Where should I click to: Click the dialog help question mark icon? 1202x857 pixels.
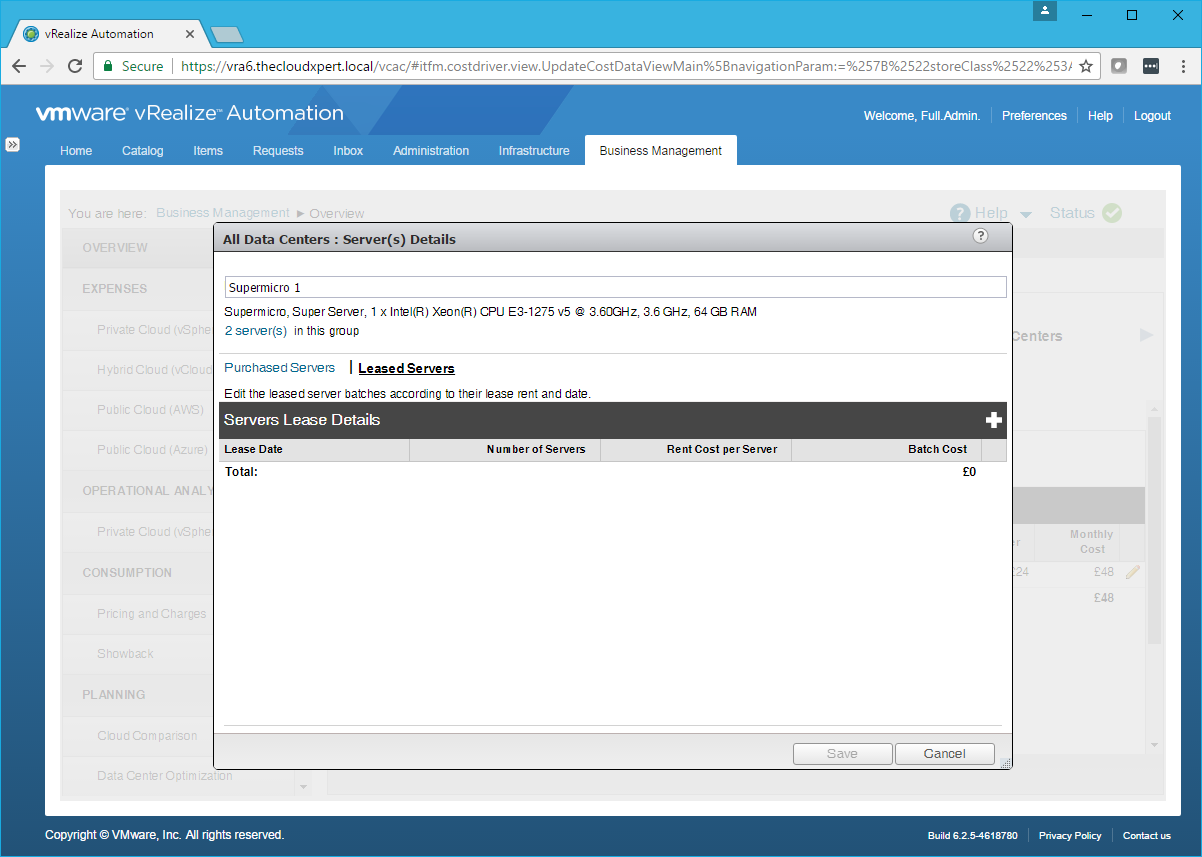tap(980, 236)
